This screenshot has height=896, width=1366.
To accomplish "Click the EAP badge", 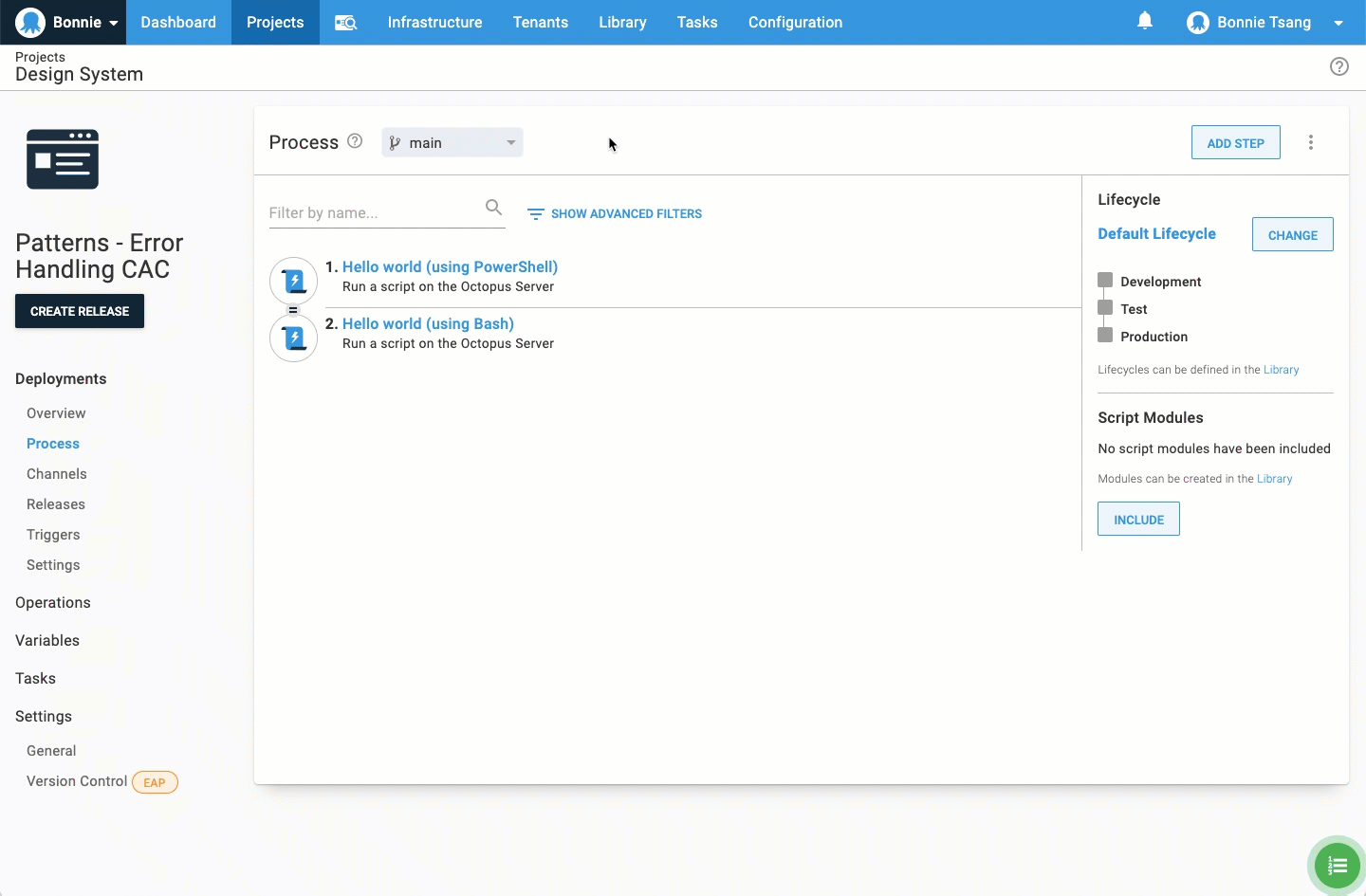I will coord(155,782).
